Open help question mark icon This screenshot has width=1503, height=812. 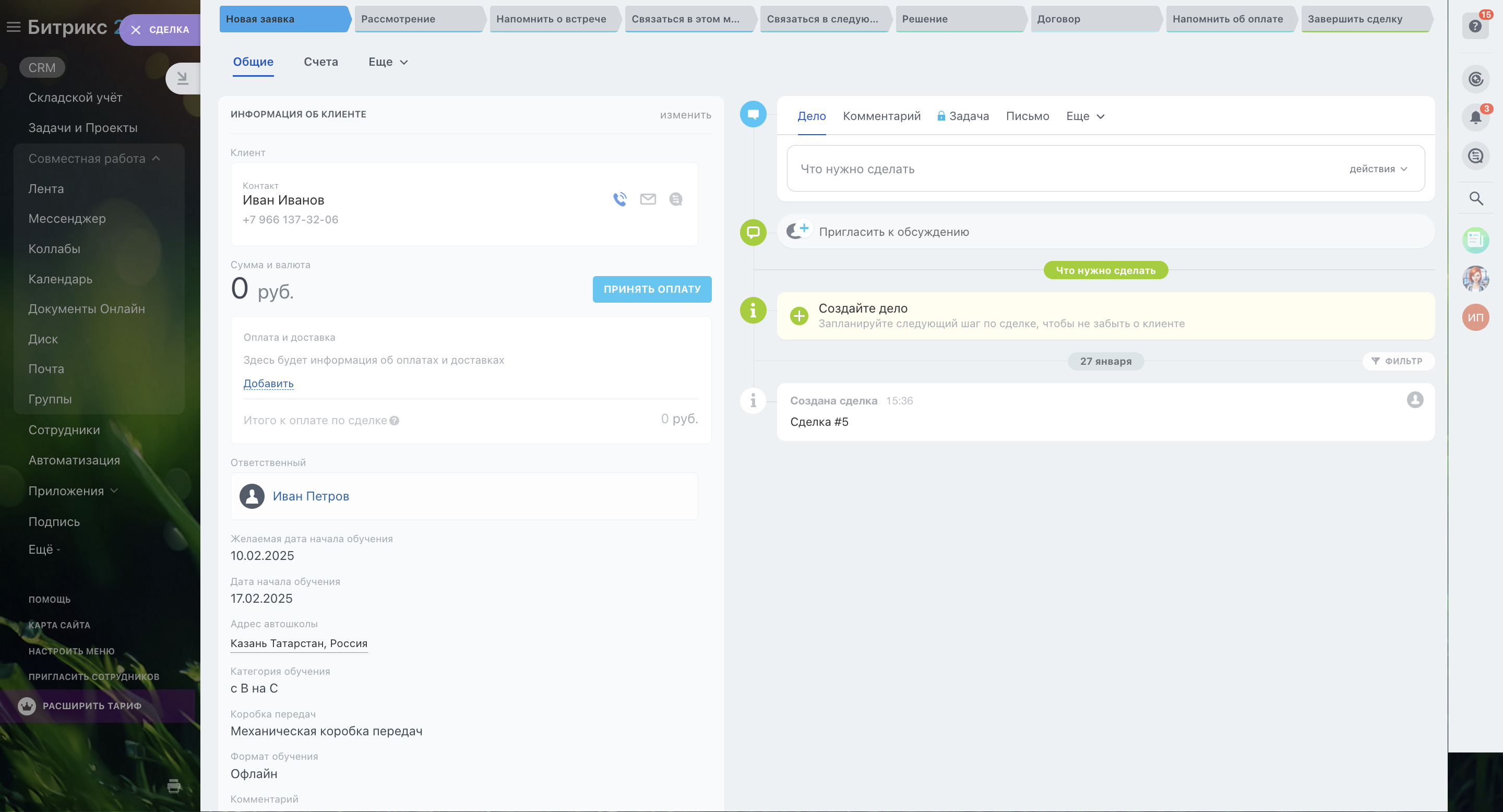1475,26
